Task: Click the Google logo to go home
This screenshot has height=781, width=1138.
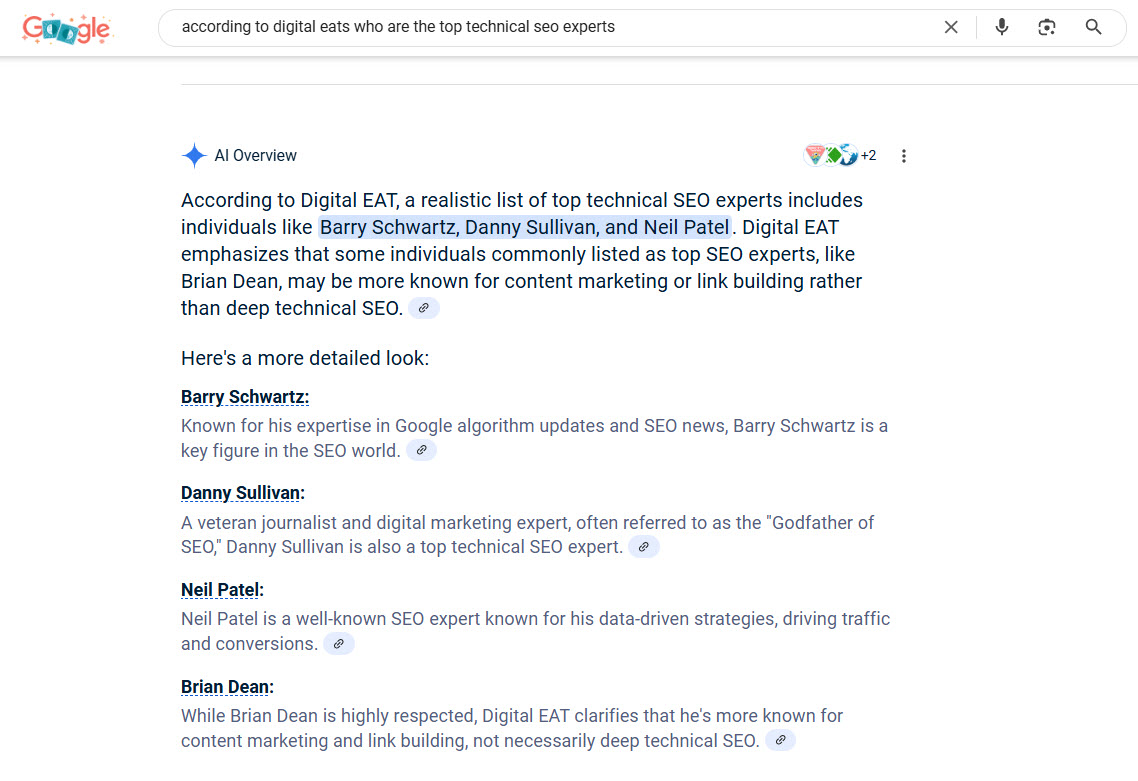Action: 67,29
